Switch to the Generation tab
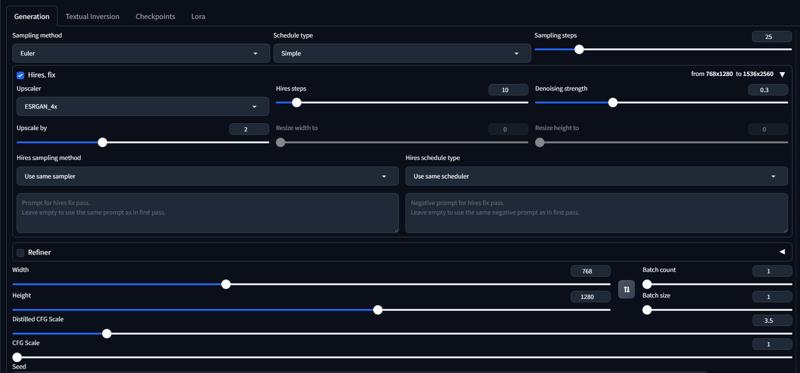This screenshot has height=373, width=800. pyautogui.click(x=32, y=16)
